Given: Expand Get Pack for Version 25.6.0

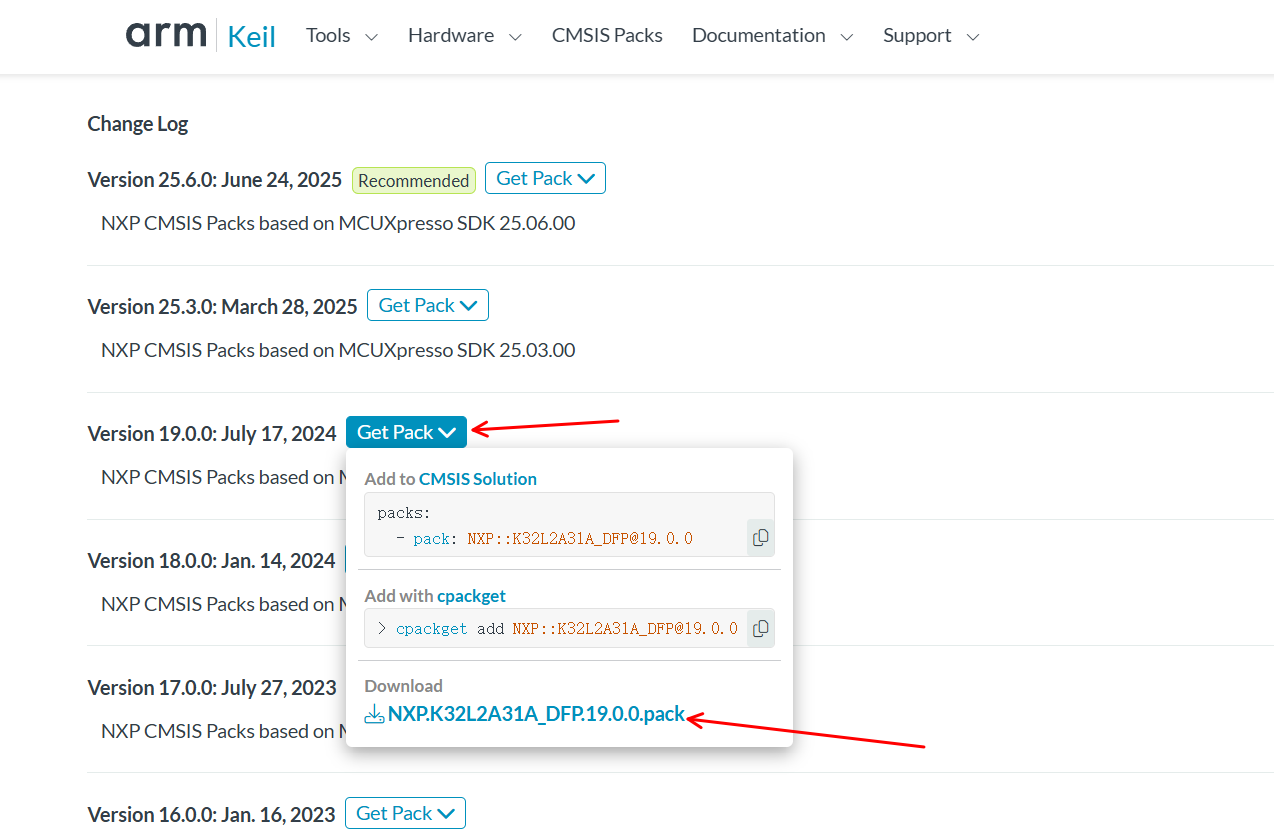Looking at the screenshot, I should click(x=545, y=178).
